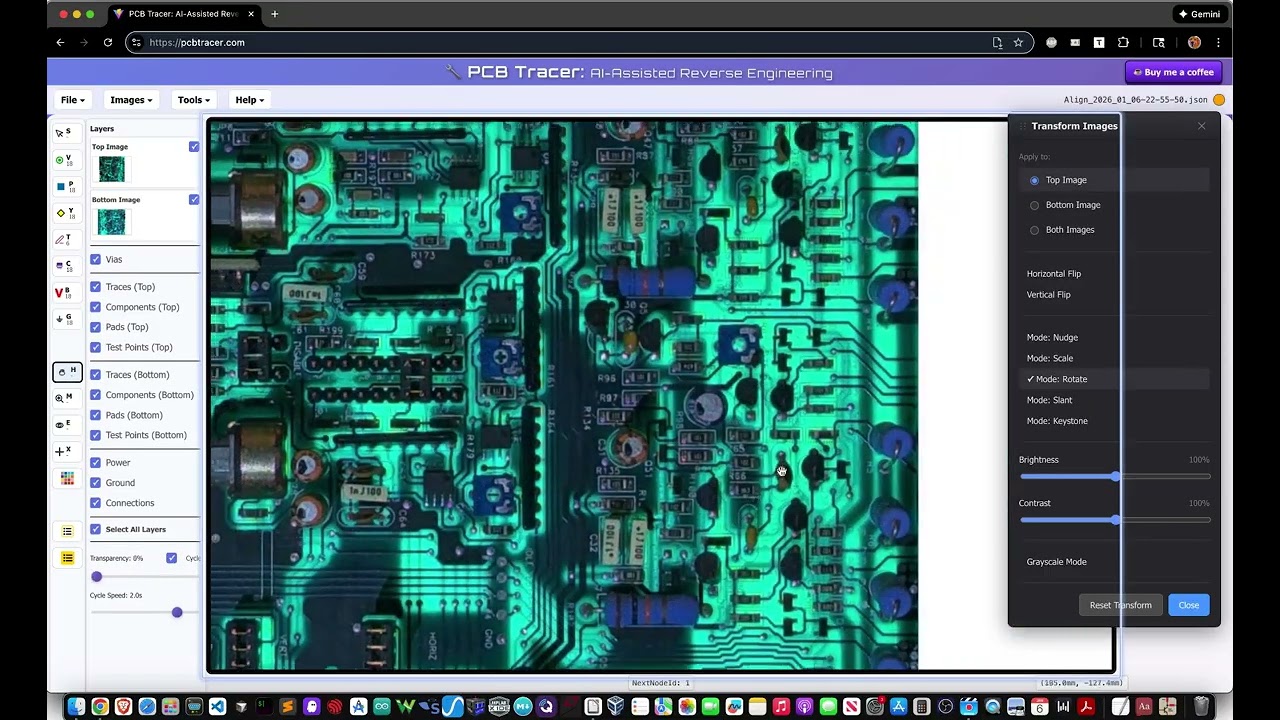This screenshot has width=1280, height=720.
Task: Go back to the previous page
Action: [x=60, y=42]
